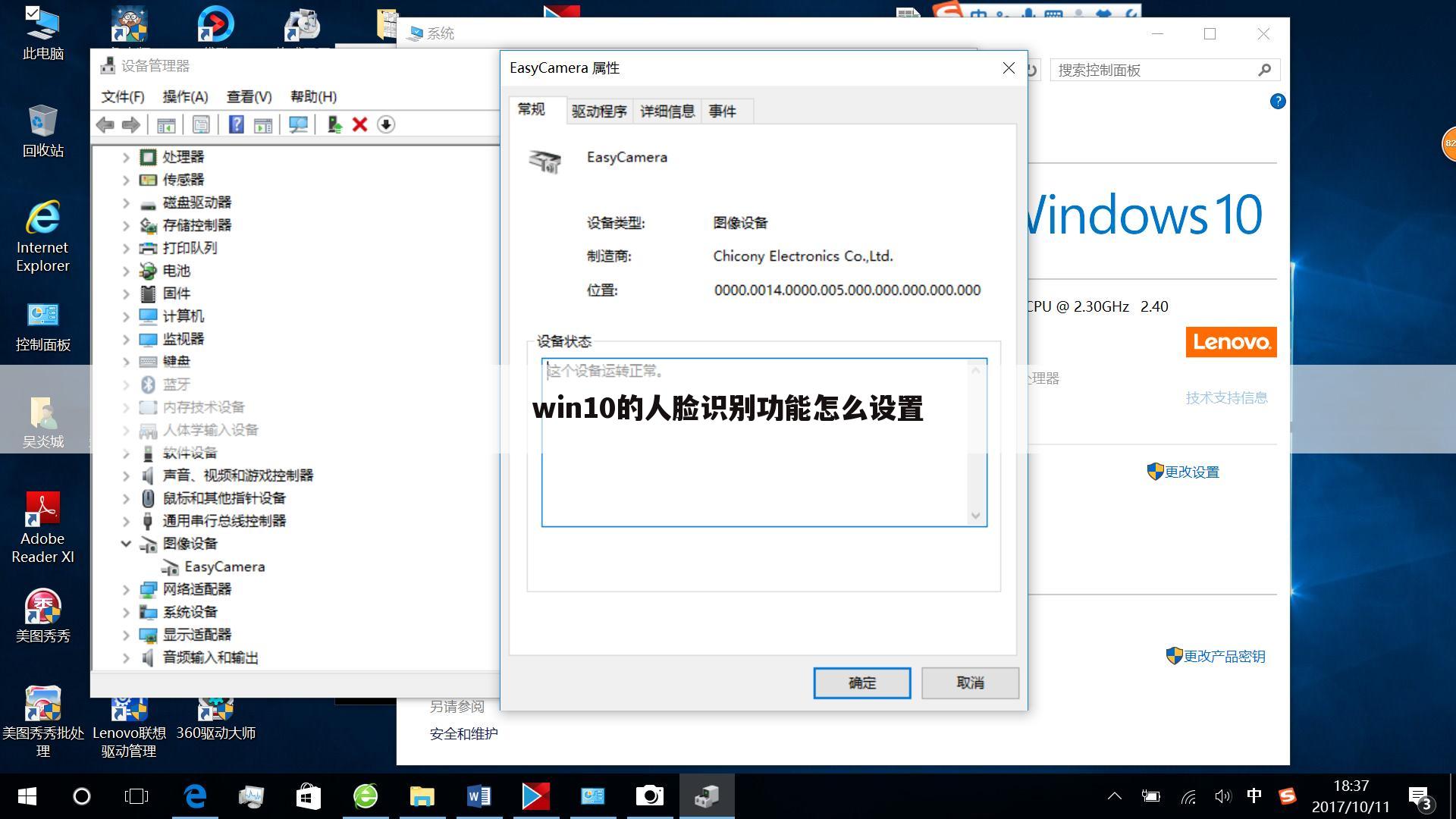Select the 键盘 device category
Viewport: 1456px width, 819px height.
coord(176,362)
